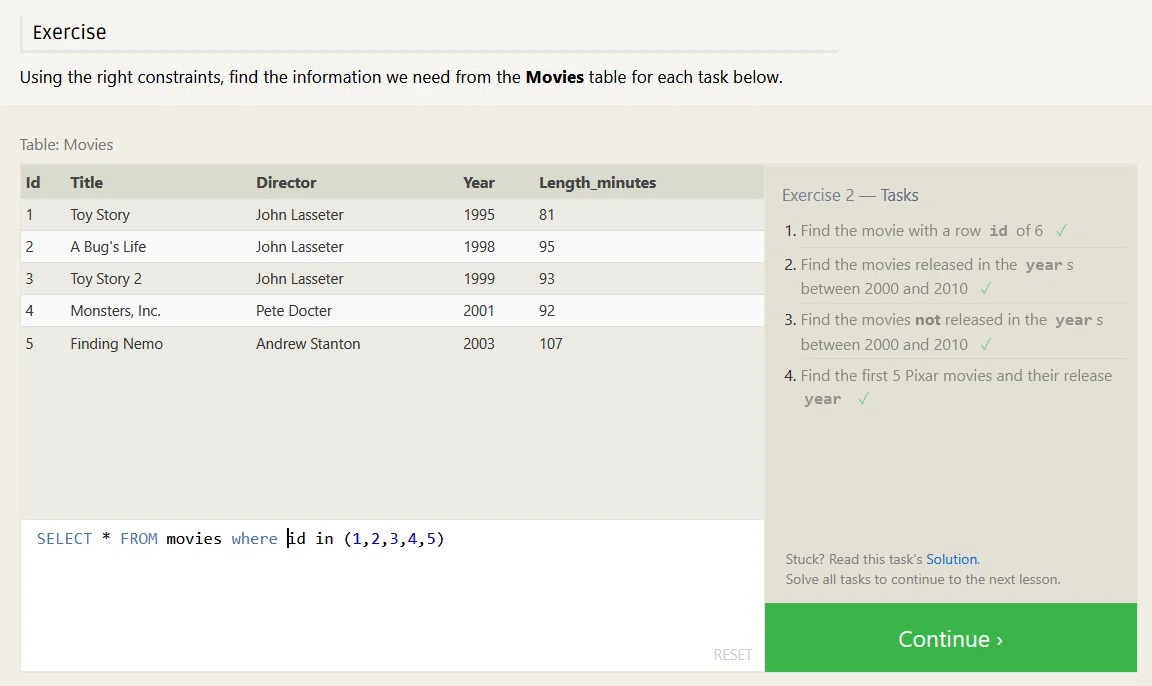Select the Toy Story 2 title cell
1152x686 pixels.
tap(106, 279)
